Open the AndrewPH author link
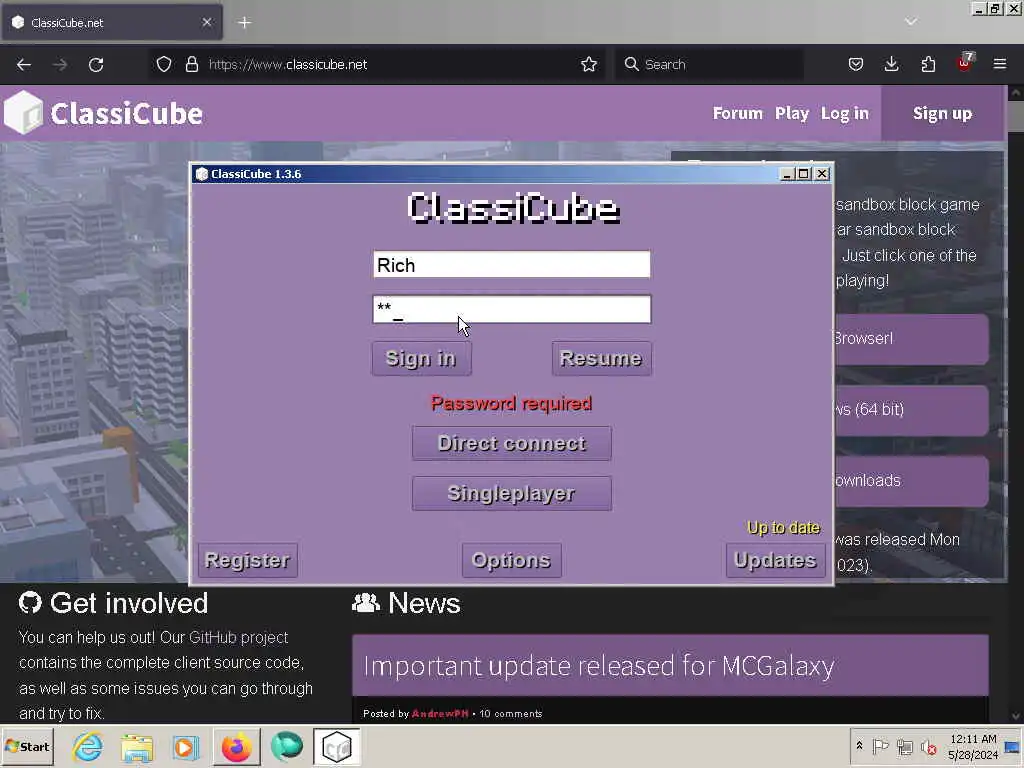 coord(440,714)
